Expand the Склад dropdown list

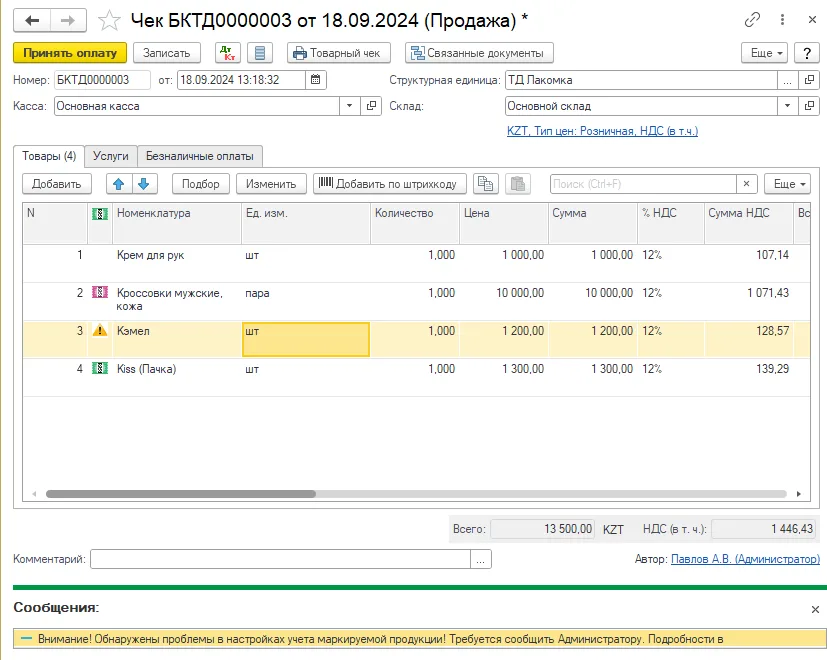tap(787, 106)
